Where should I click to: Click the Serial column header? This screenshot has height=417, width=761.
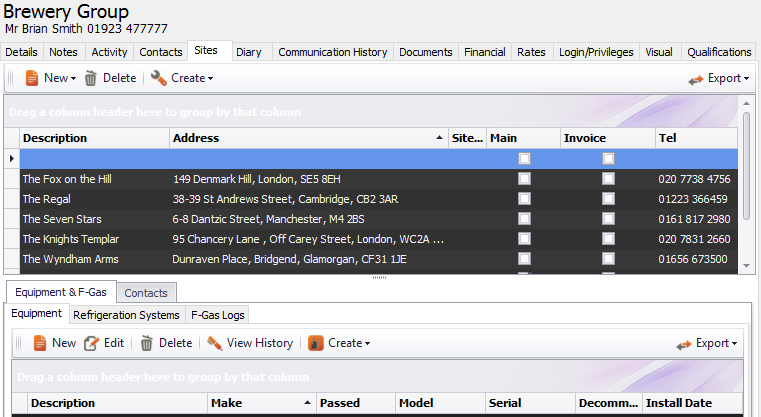point(530,403)
